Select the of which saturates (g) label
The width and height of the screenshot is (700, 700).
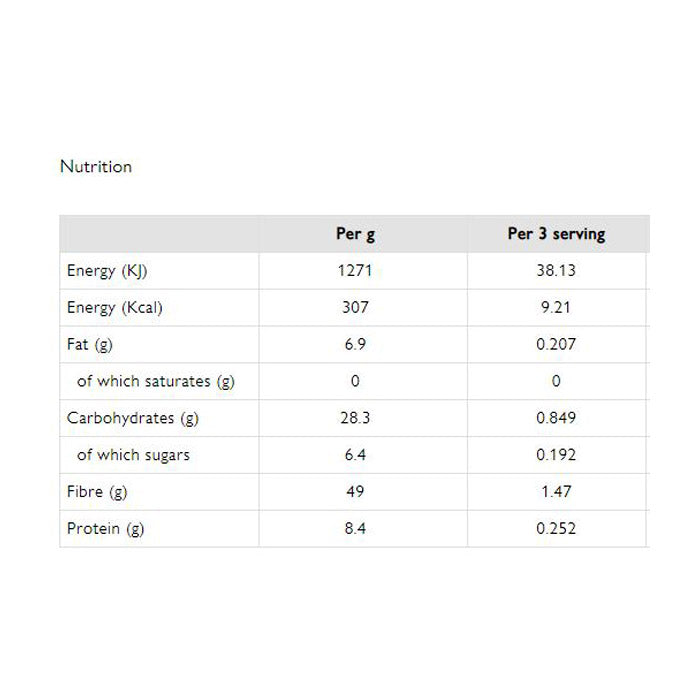[156, 381]
